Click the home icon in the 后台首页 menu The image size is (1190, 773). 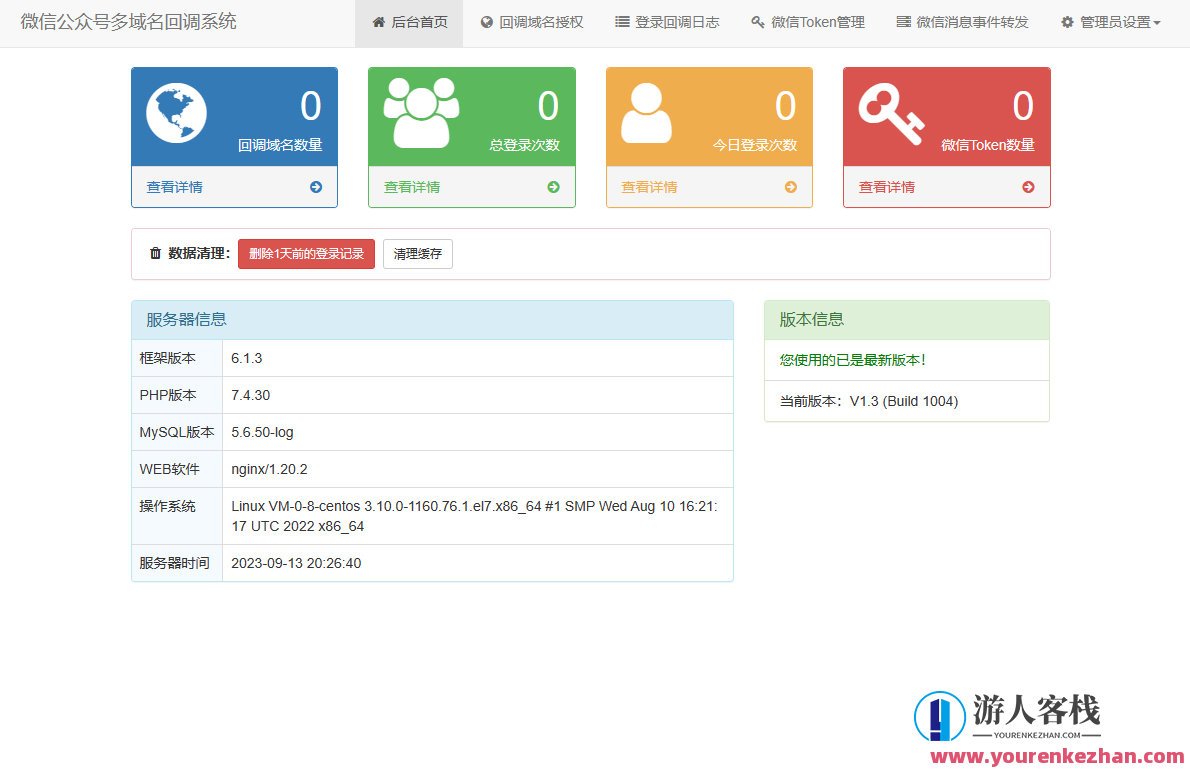378,21
